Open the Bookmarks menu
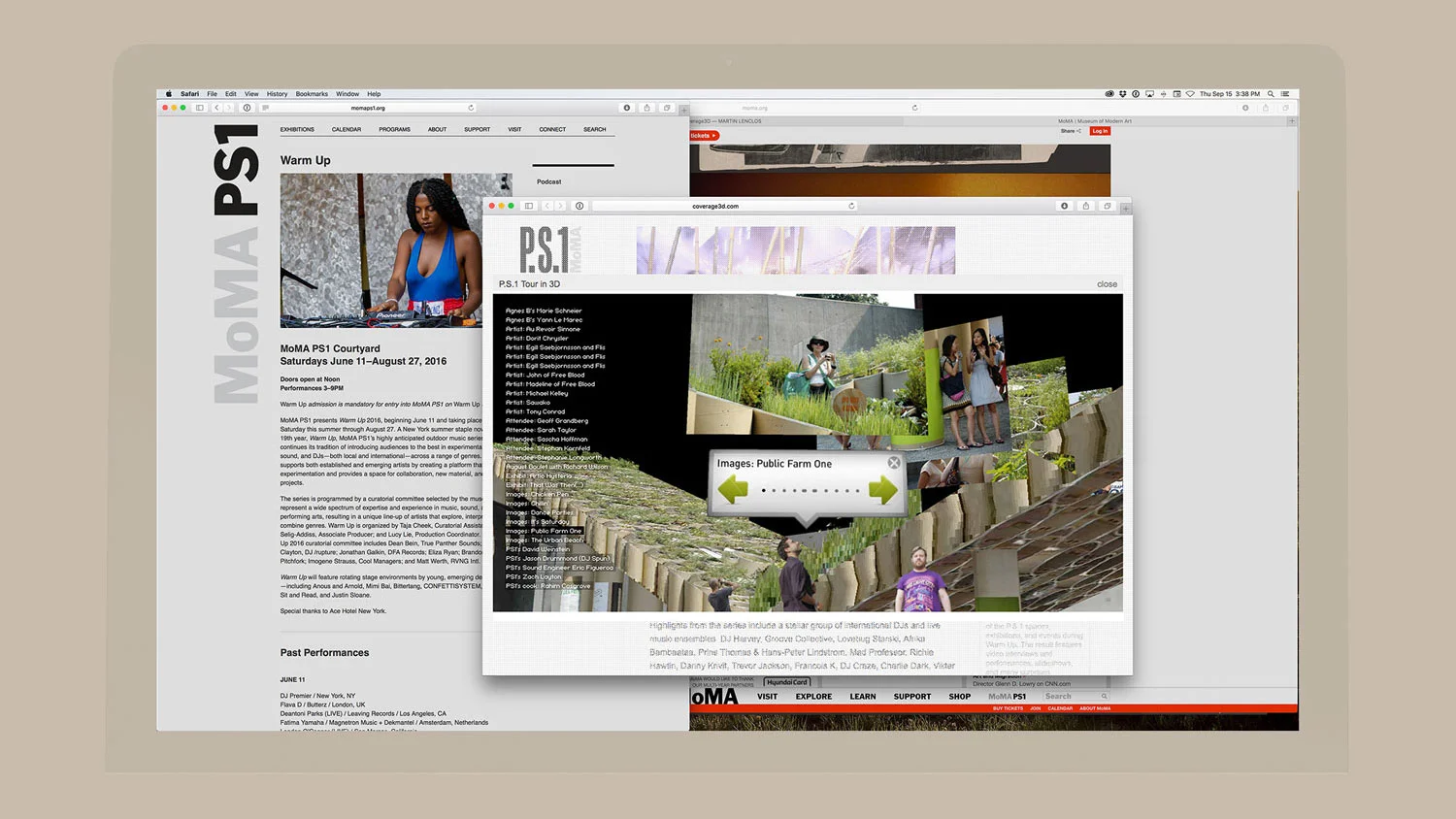 click(312, 94)
